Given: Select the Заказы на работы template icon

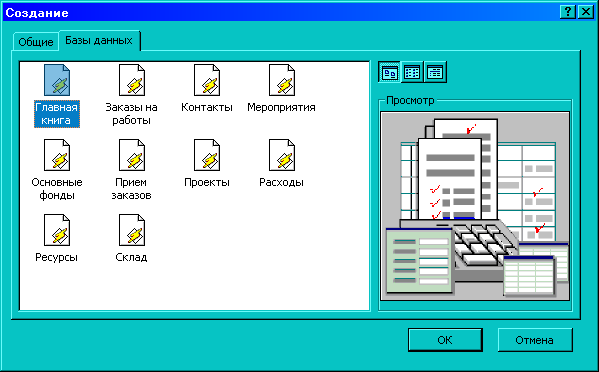Looking at the screenshot, I should point(132,80).
